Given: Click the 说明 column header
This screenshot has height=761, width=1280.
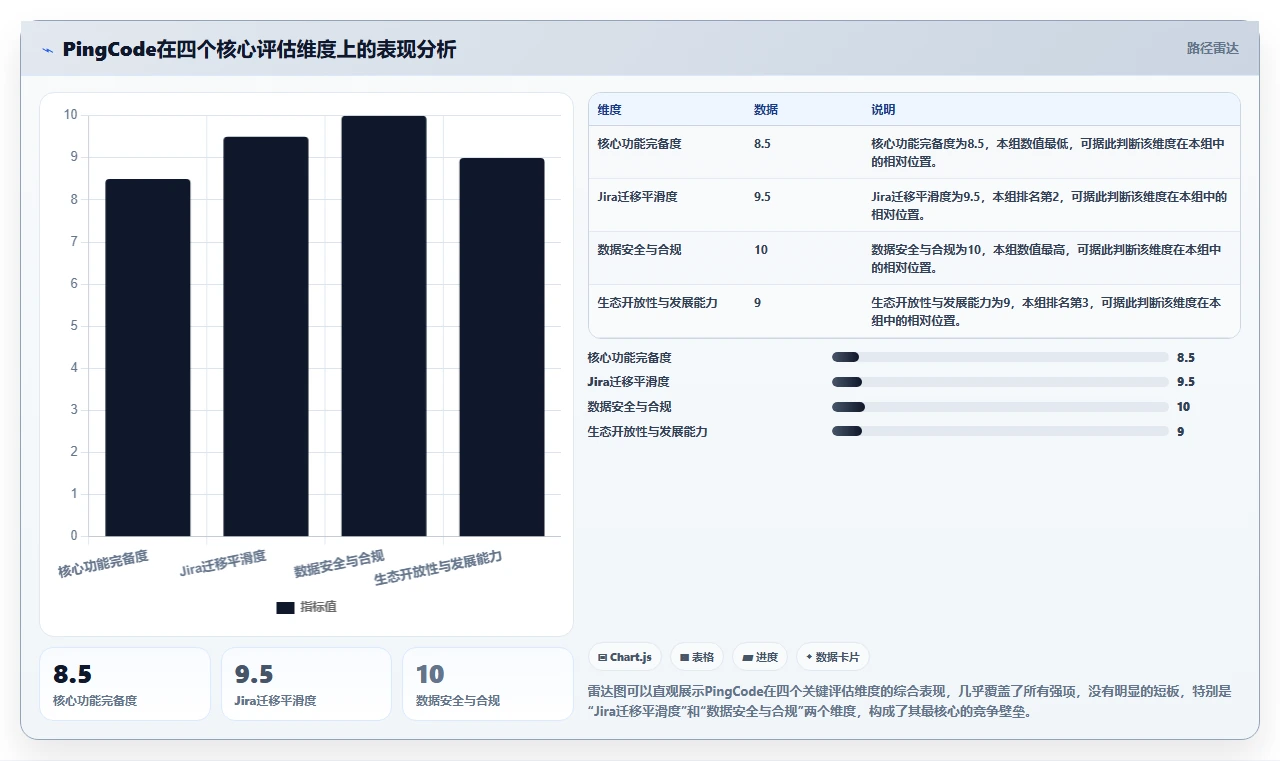Looking at the screenshot, I should point(883,109).
